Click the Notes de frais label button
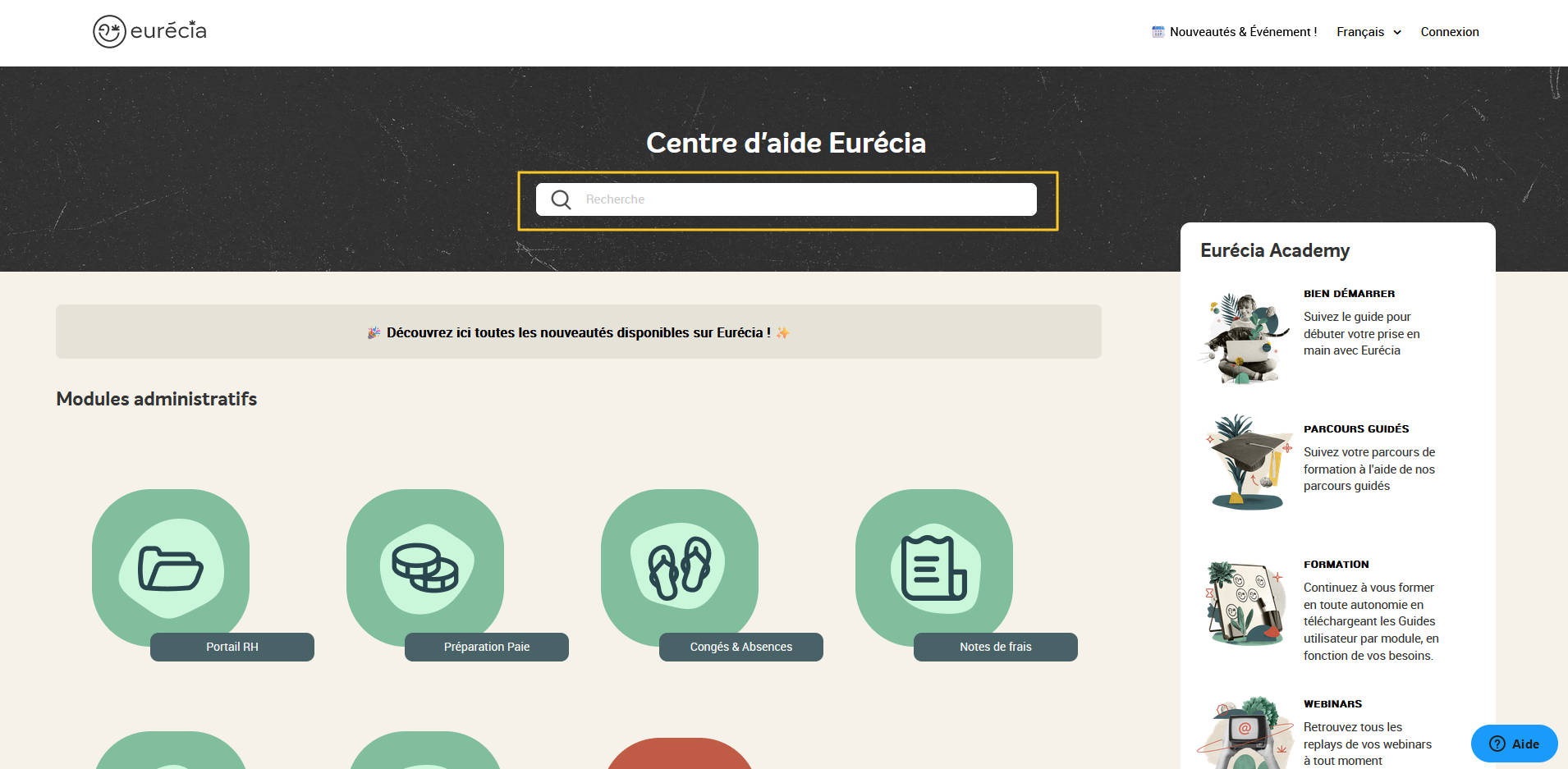The height and width of the screenshot is (769, 1568). (996, 647)
